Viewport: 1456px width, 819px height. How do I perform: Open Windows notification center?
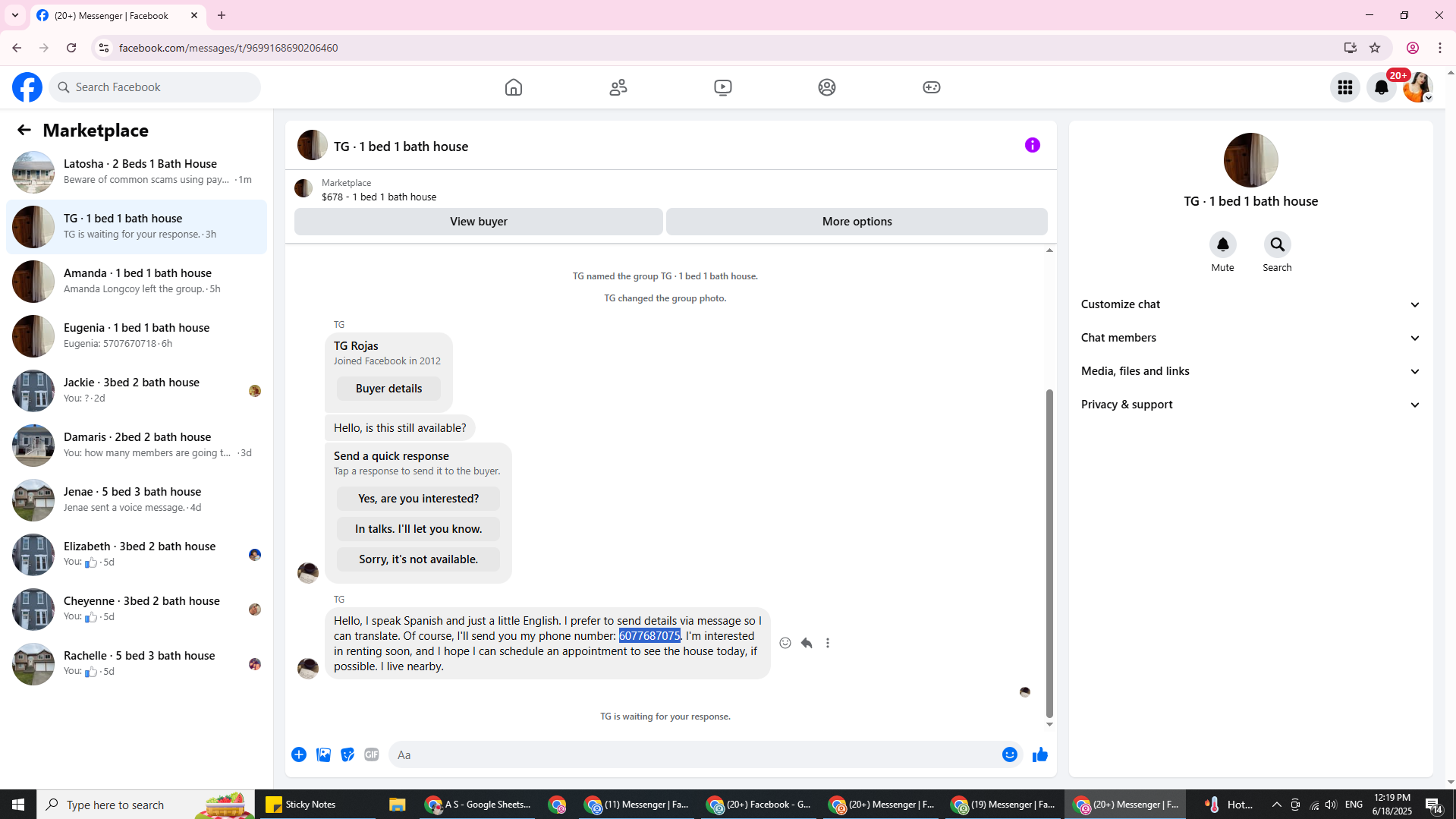[1433, 805]
